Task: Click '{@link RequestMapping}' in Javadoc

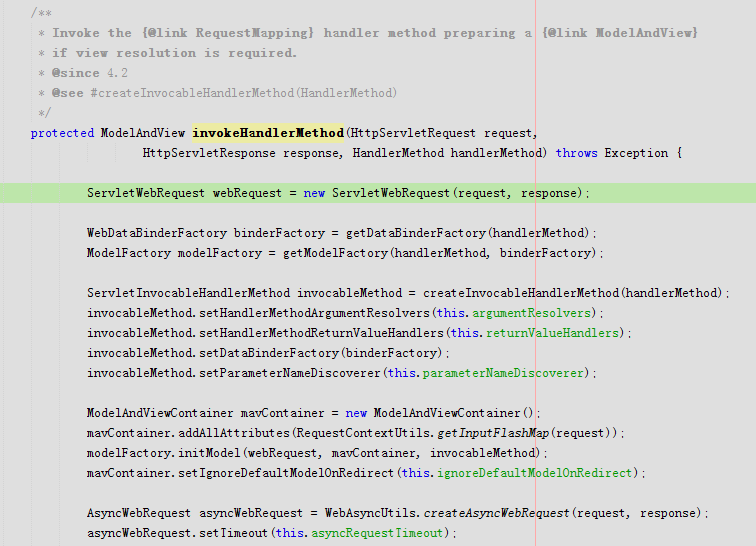Action: coord(228,33)
